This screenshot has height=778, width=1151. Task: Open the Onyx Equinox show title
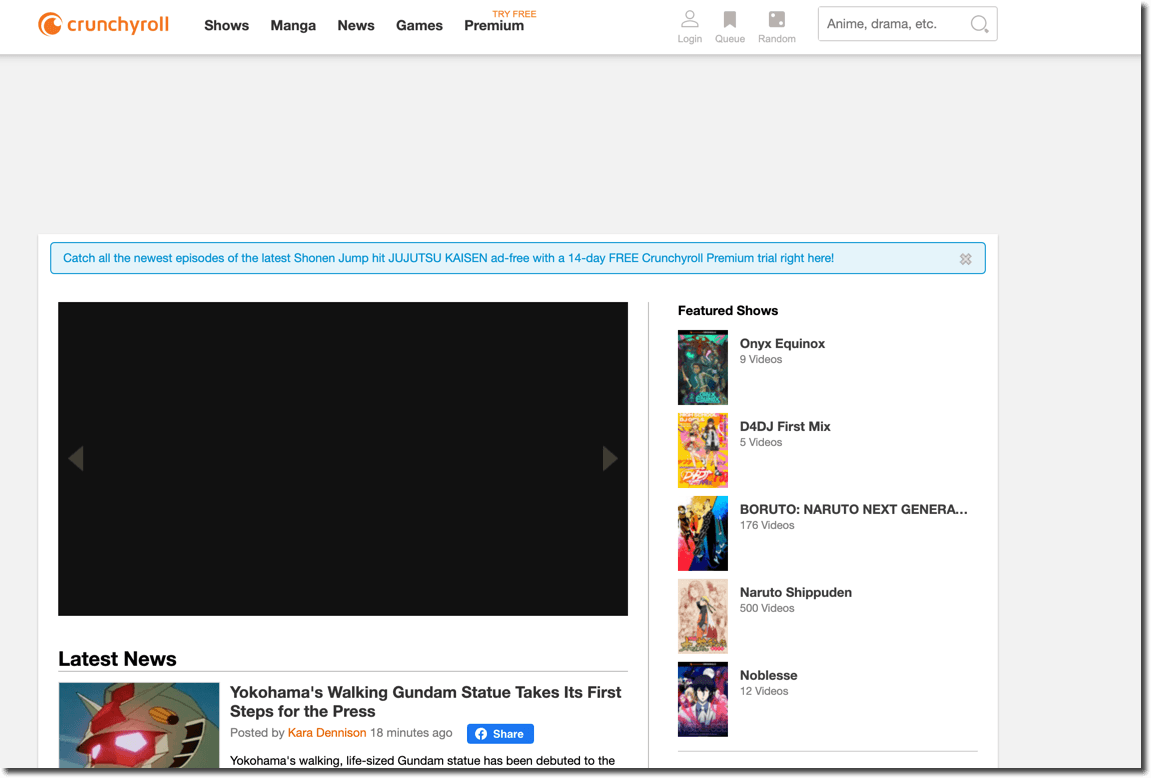[x=782, y=343]
